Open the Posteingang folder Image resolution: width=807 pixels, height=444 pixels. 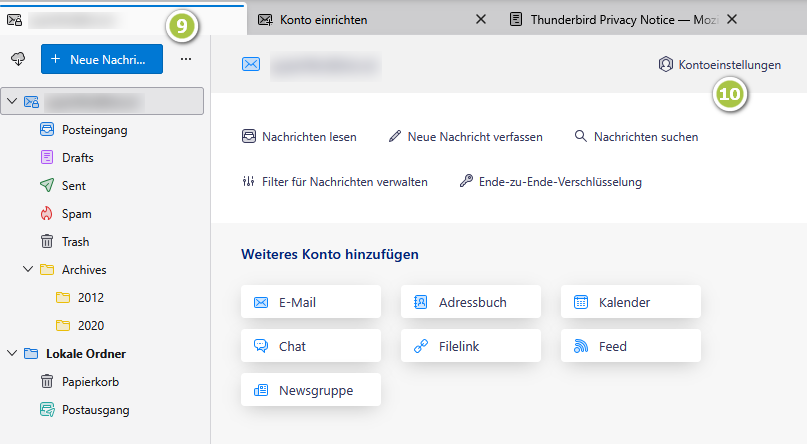click(x=95, y=130)
